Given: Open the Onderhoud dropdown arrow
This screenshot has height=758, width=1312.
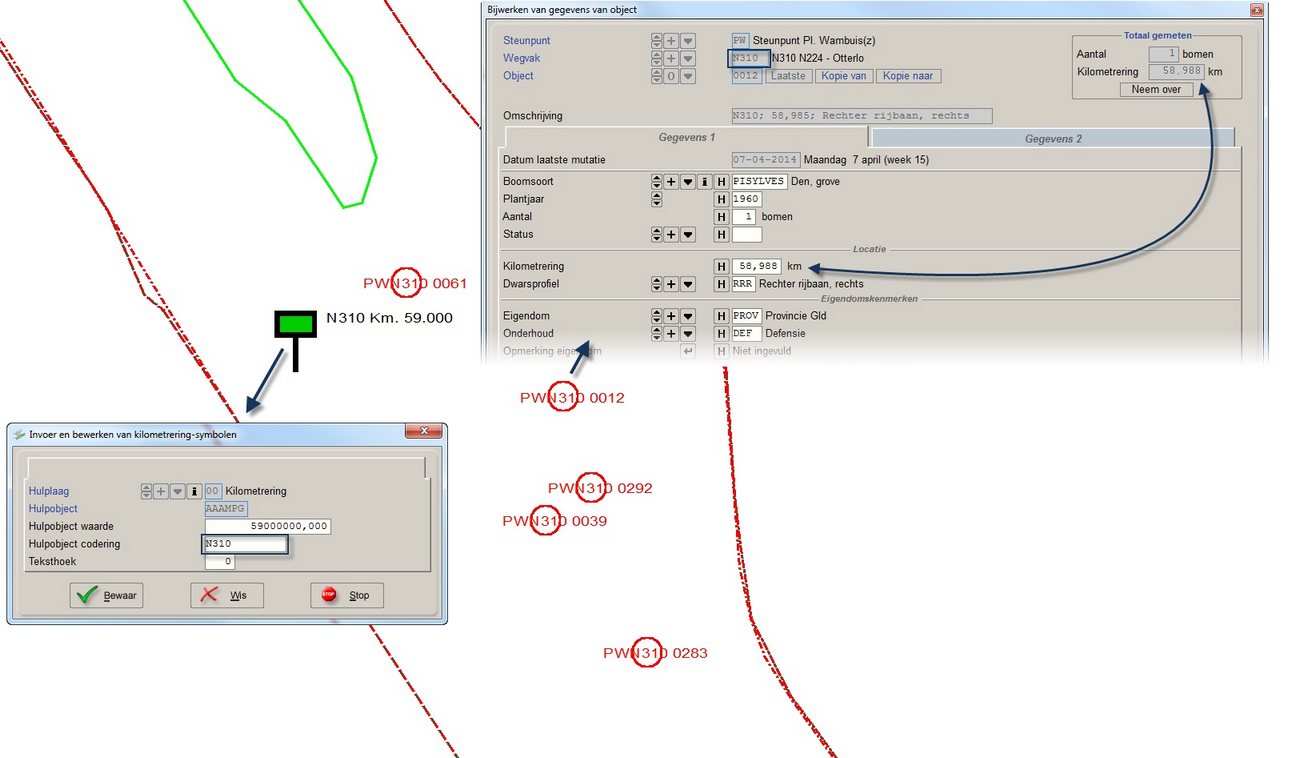Looking at the screenshot, I should click(x=688, y=333).
